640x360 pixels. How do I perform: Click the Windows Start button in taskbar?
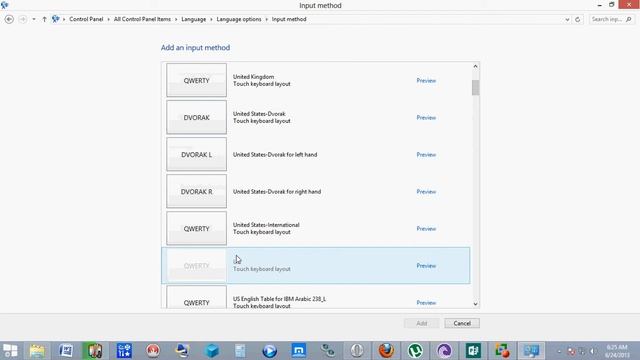coord(10,351)
